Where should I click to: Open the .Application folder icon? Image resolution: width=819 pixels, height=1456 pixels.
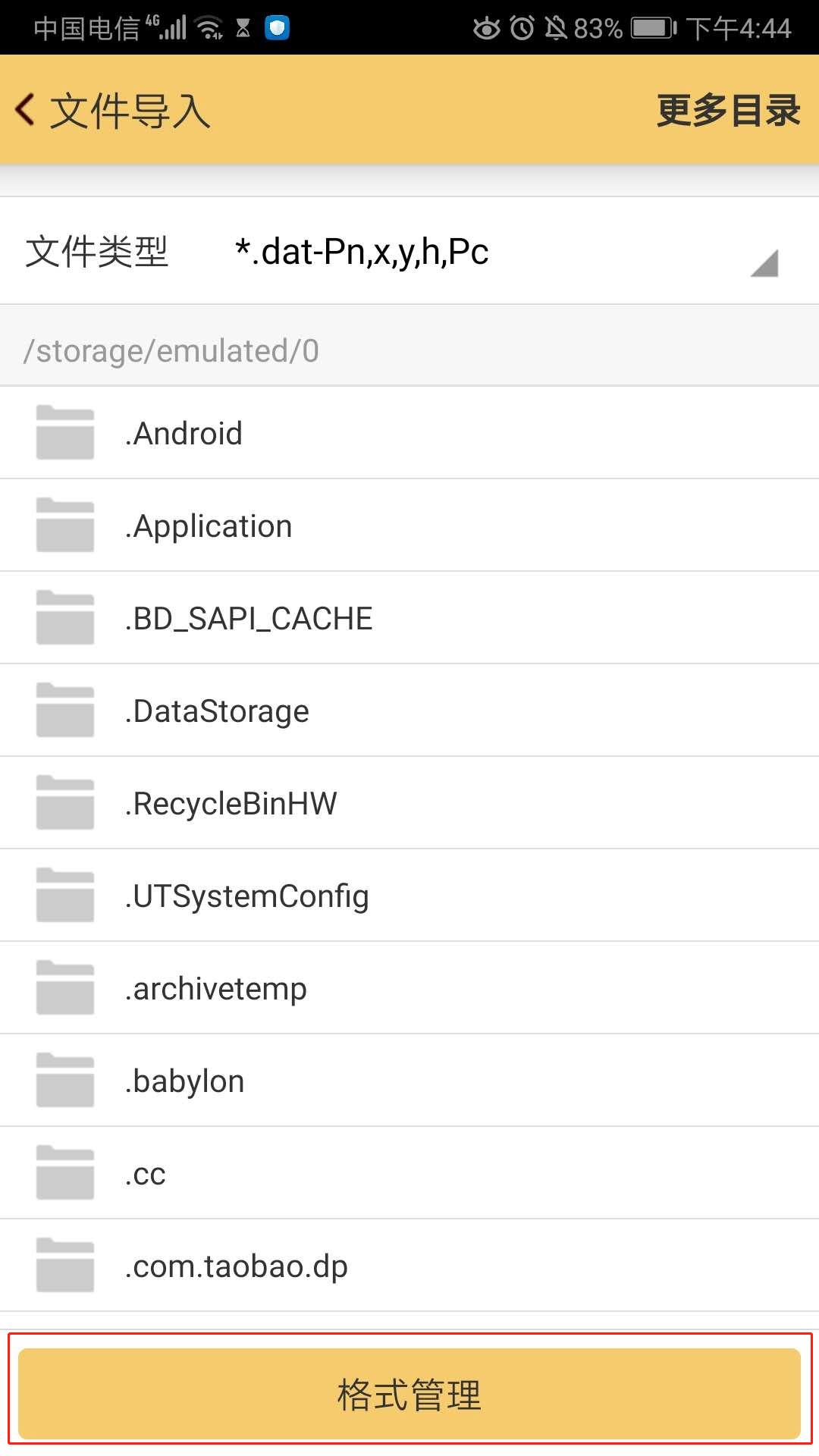pyautogui.click(x=65, y=526)
